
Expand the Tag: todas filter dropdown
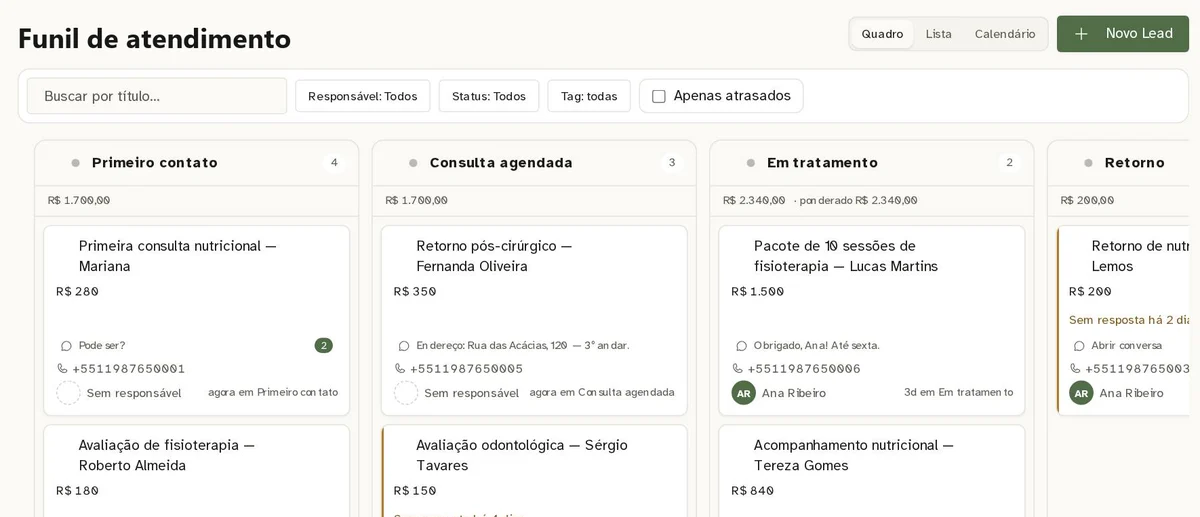point(589,96)
